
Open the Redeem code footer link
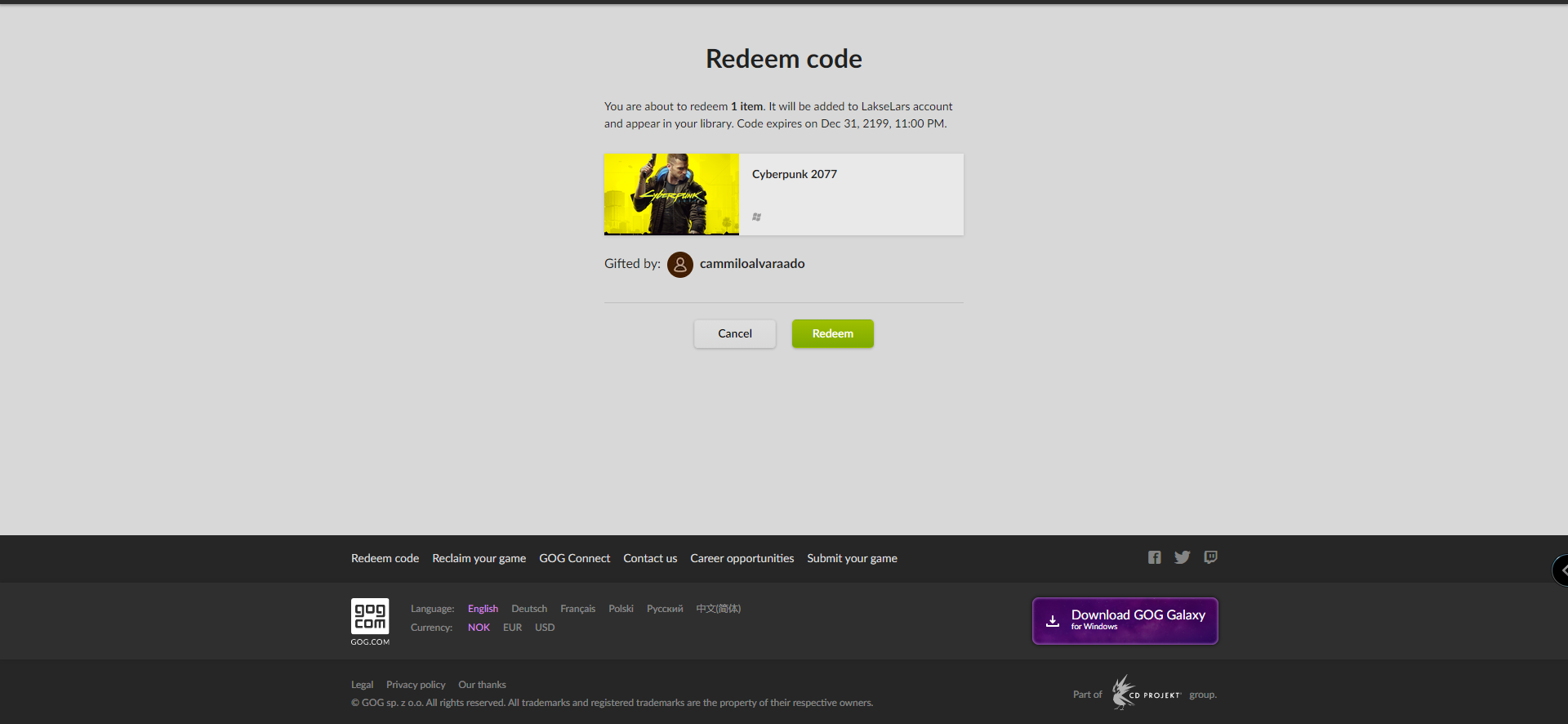pos(385,558)
